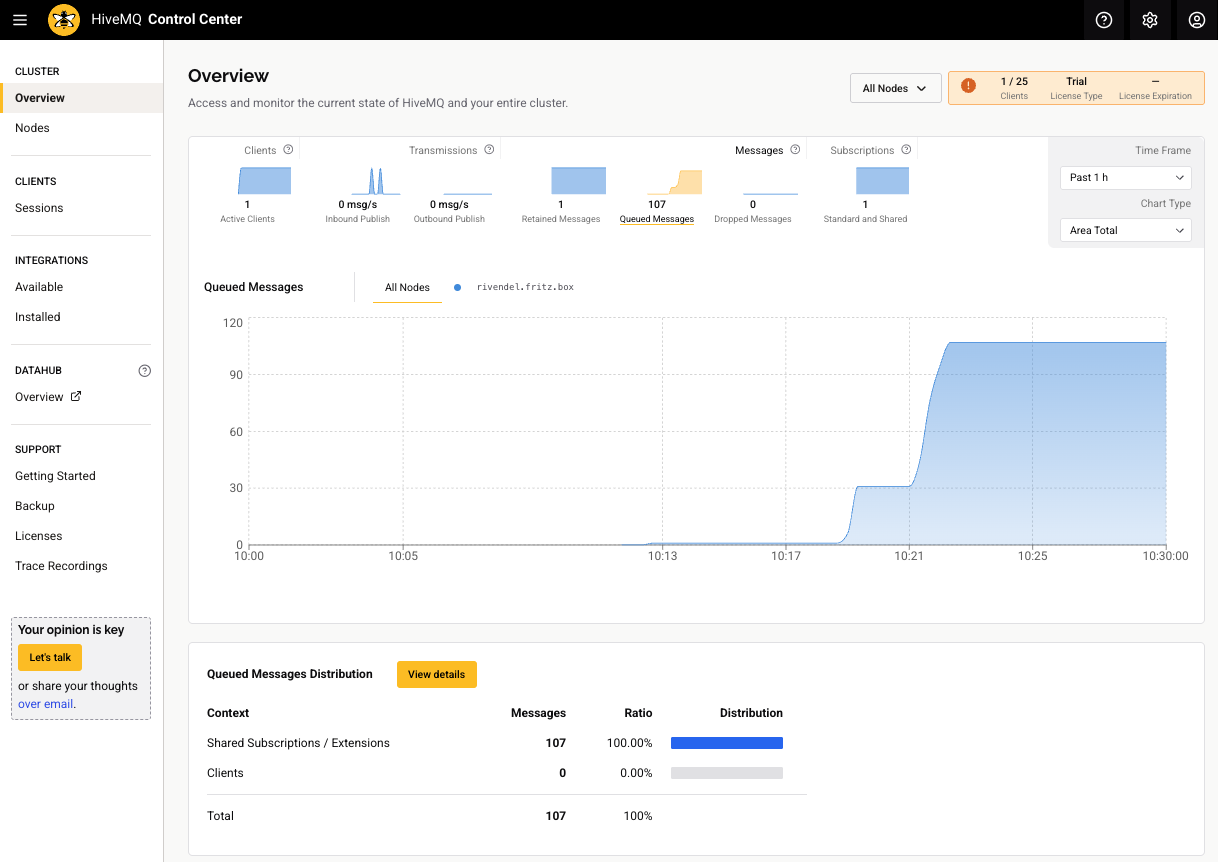Open the Chart Type dropdown
The image size is (1218, 862).
click(1125, 230)
